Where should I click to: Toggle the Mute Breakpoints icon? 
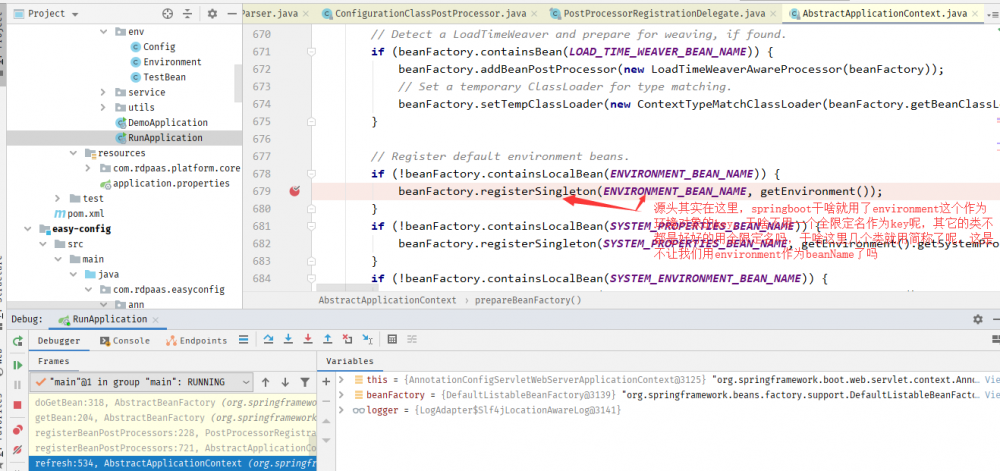click(18, 449)
